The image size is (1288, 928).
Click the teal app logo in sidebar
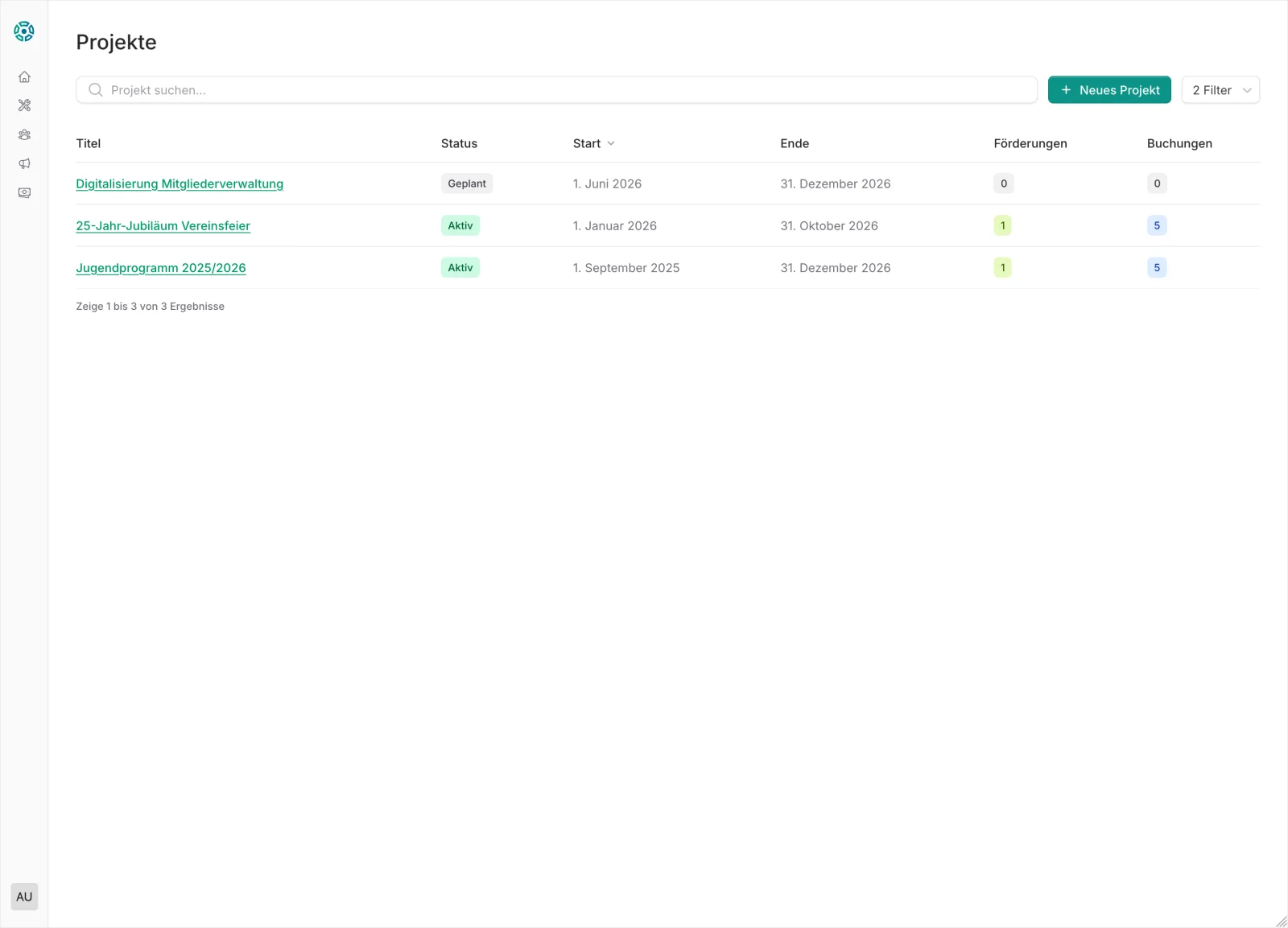(x=24, y=31)
